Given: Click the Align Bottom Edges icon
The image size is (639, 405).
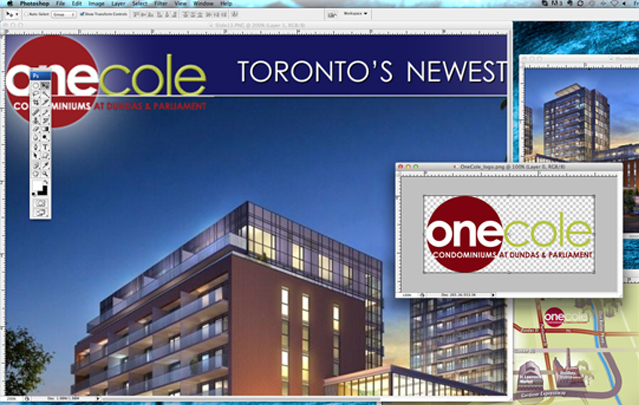Looking at the screenshot, I should point(151,14).
